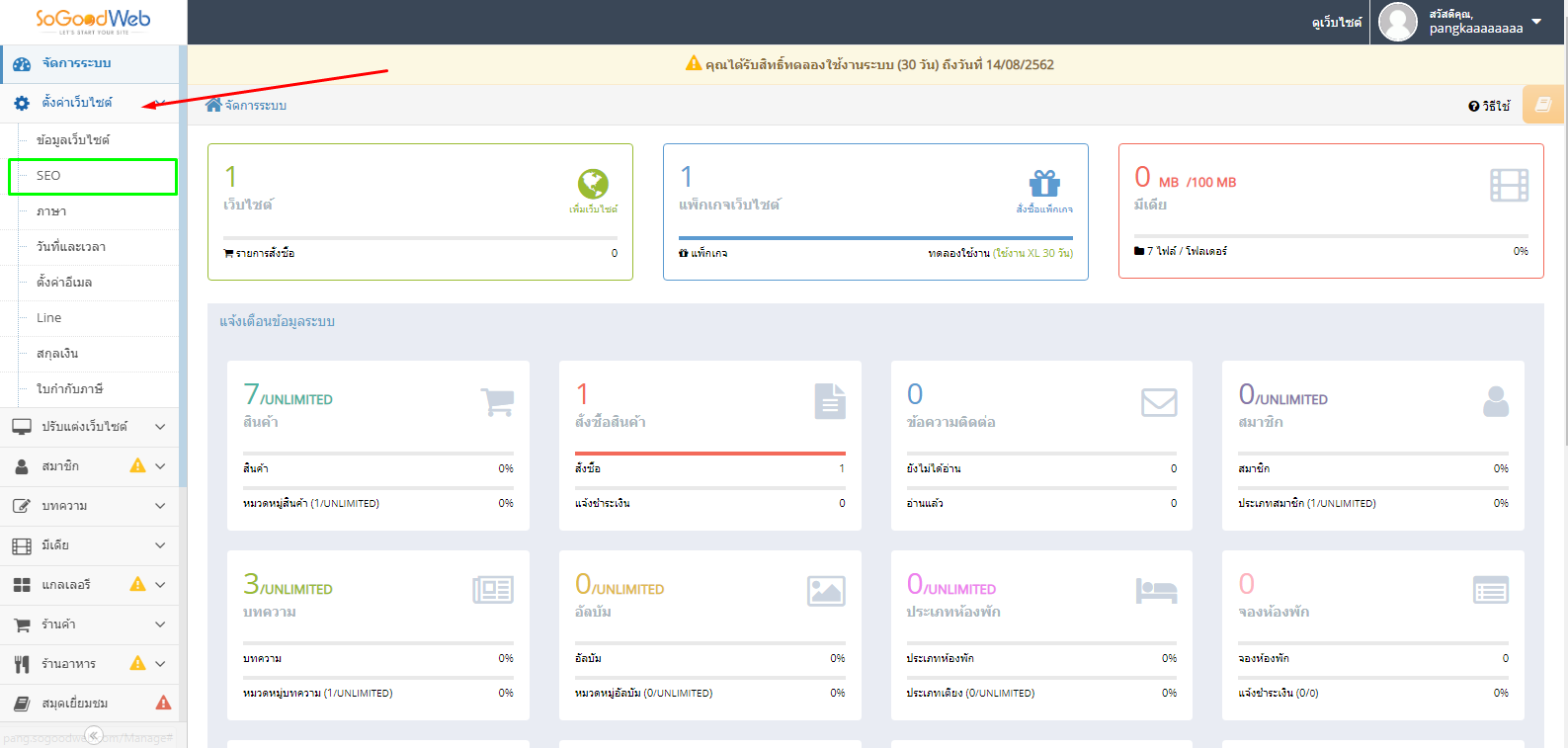
Task: Click the envelope icon in contact messages card
Action: tap(1159, 402)
